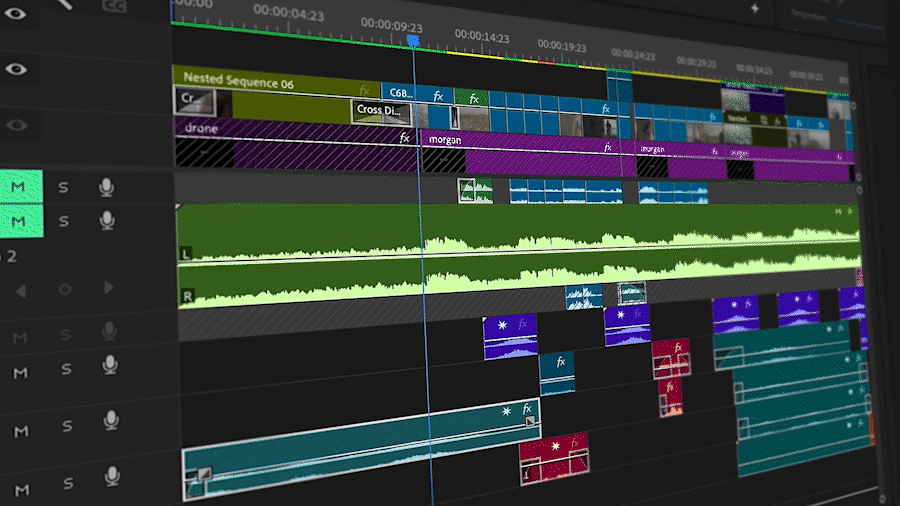Click the microphone voice-over icon on top audio track
Screen dimensions: 900x506
point(106,187)
